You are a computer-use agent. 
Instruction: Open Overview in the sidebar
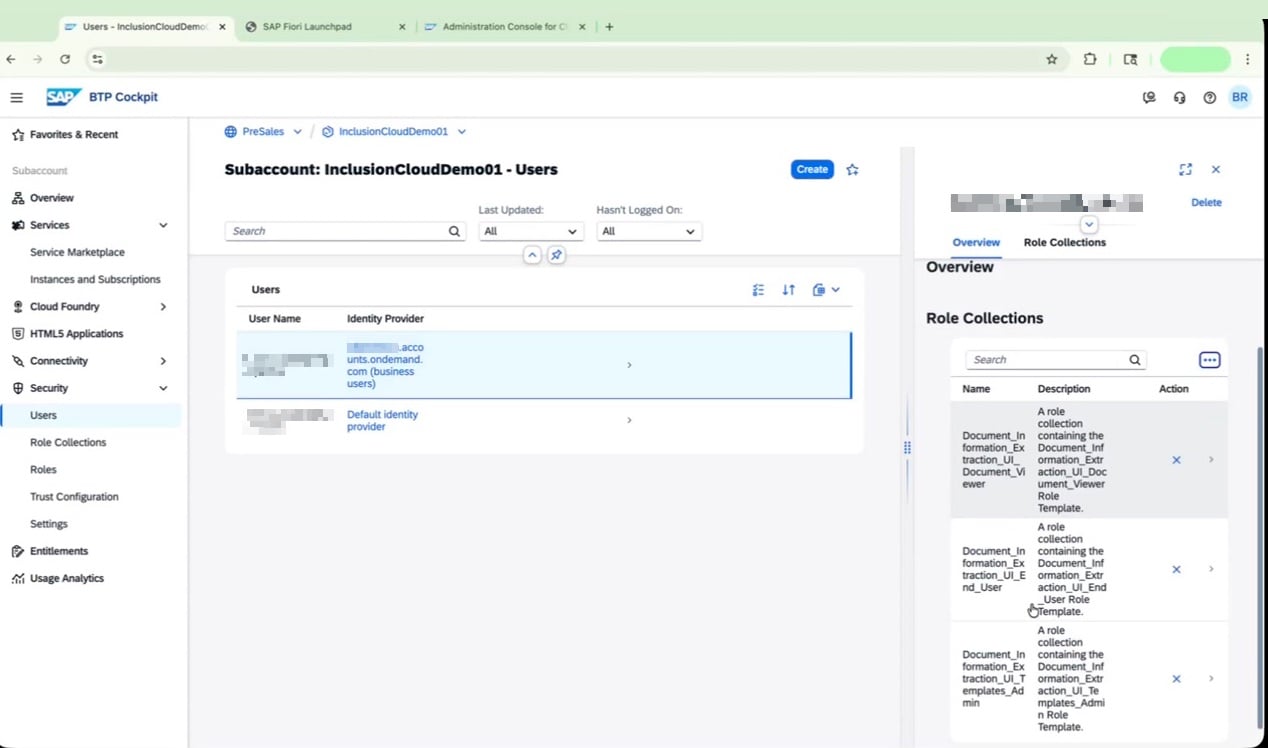(52, 198)
